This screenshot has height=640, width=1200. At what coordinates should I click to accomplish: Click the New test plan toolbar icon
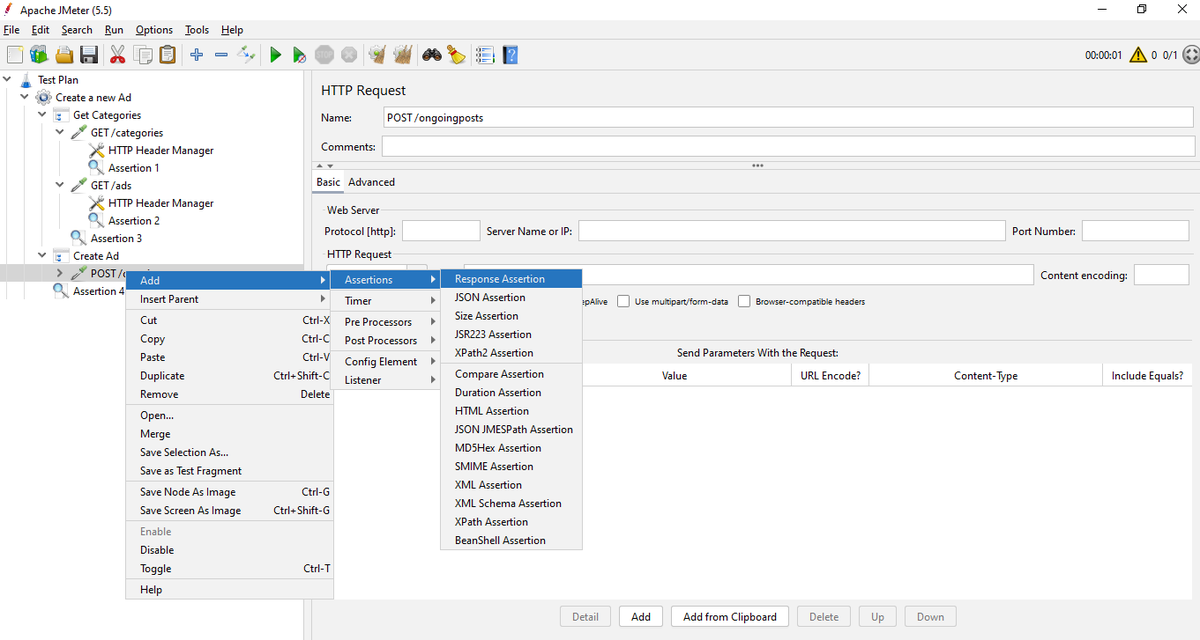[14, 55]
